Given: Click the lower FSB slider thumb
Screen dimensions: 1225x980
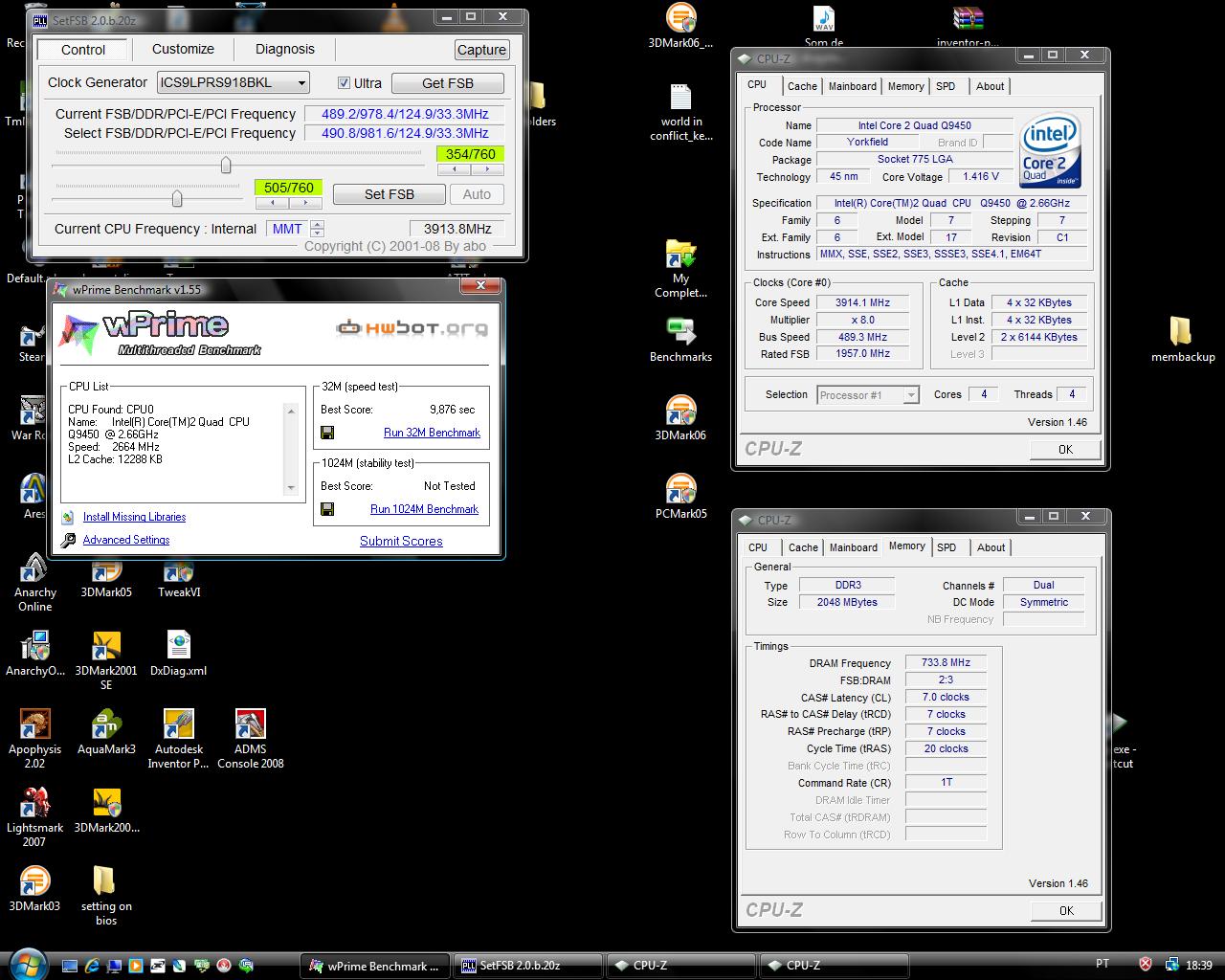Looking at the screenshot, I should (177, 198).
